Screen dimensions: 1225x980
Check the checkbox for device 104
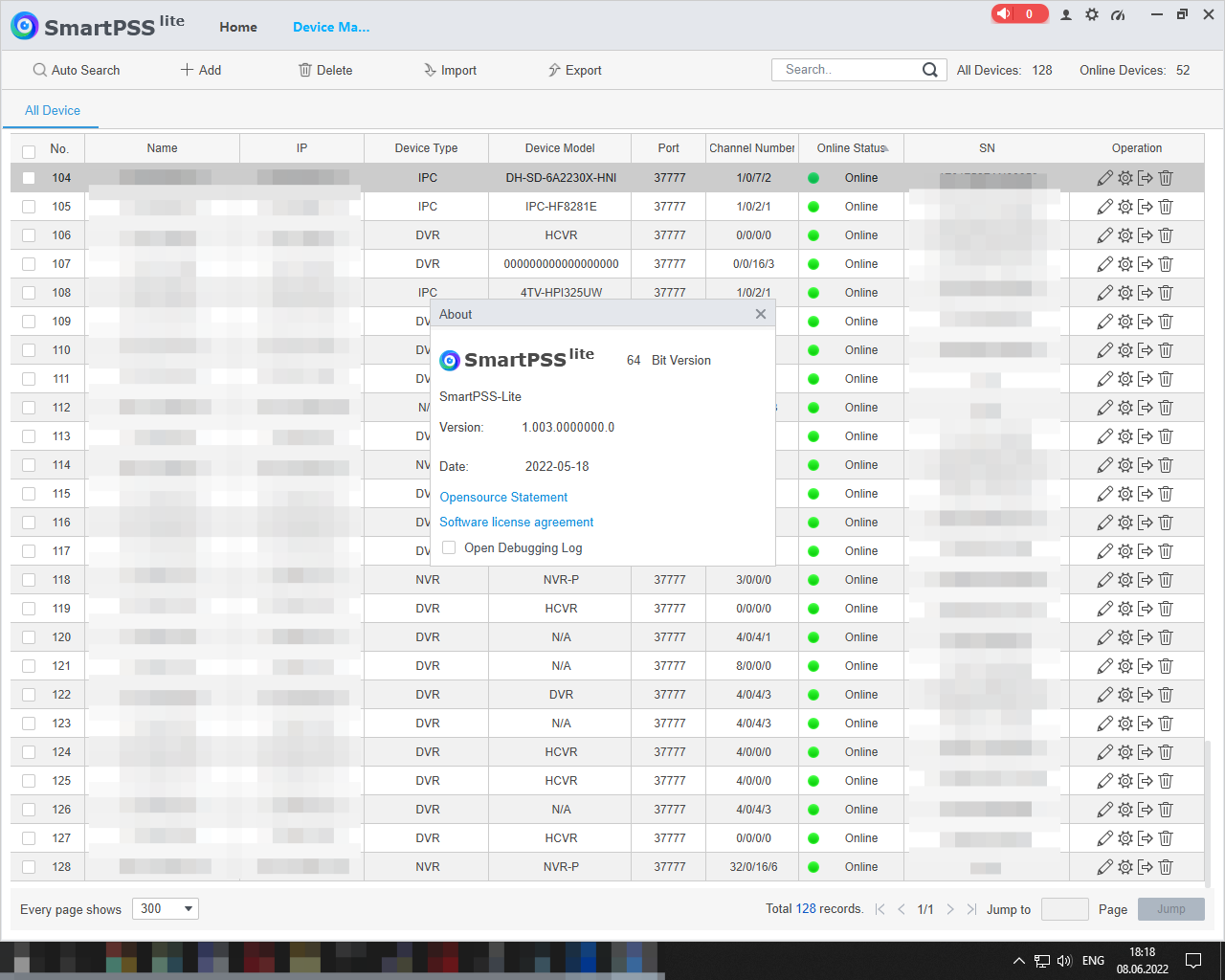(29, 178)
